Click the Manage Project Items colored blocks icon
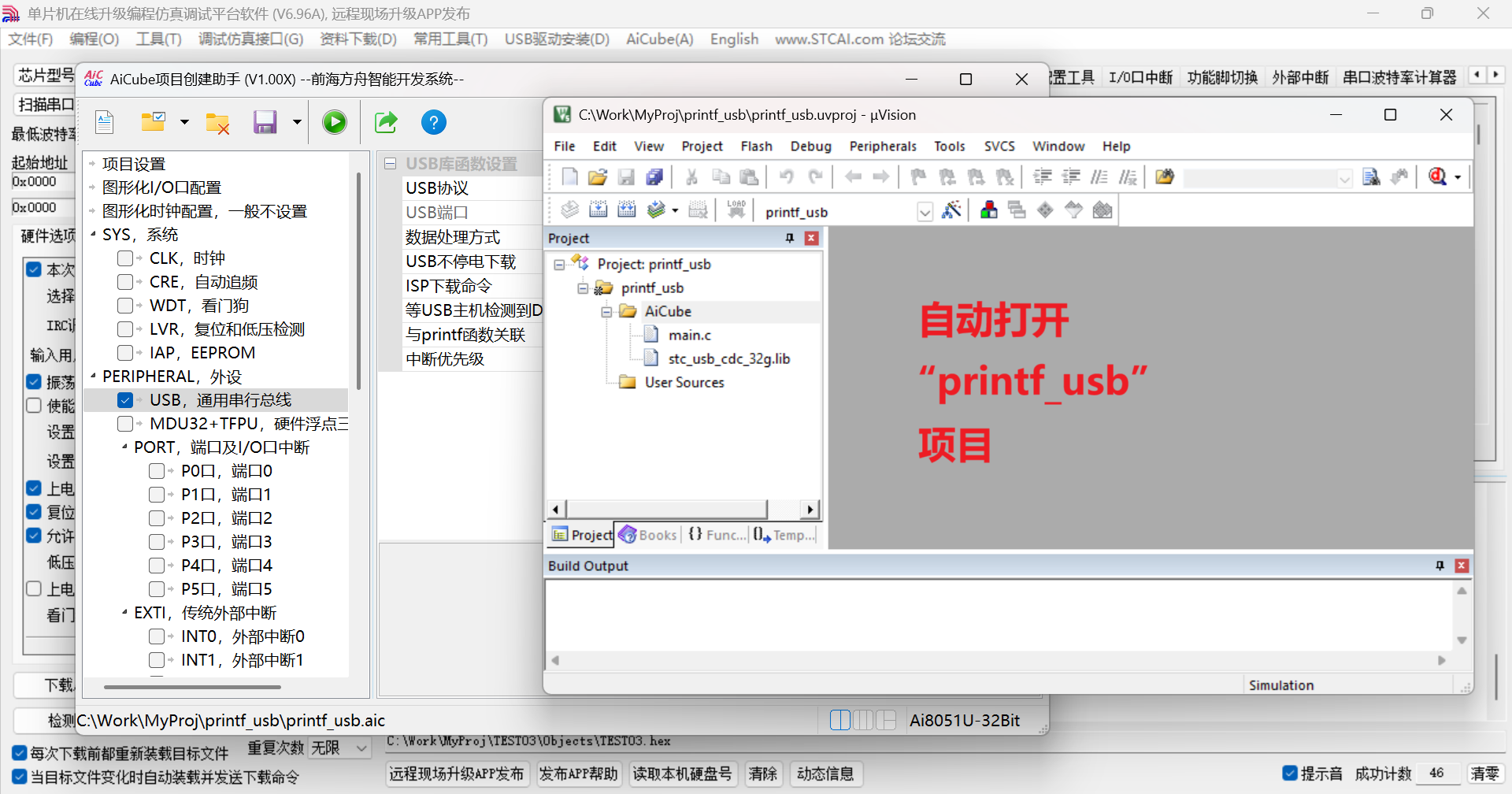This screenshot has height=794, width=1512. tap(988, 210)
